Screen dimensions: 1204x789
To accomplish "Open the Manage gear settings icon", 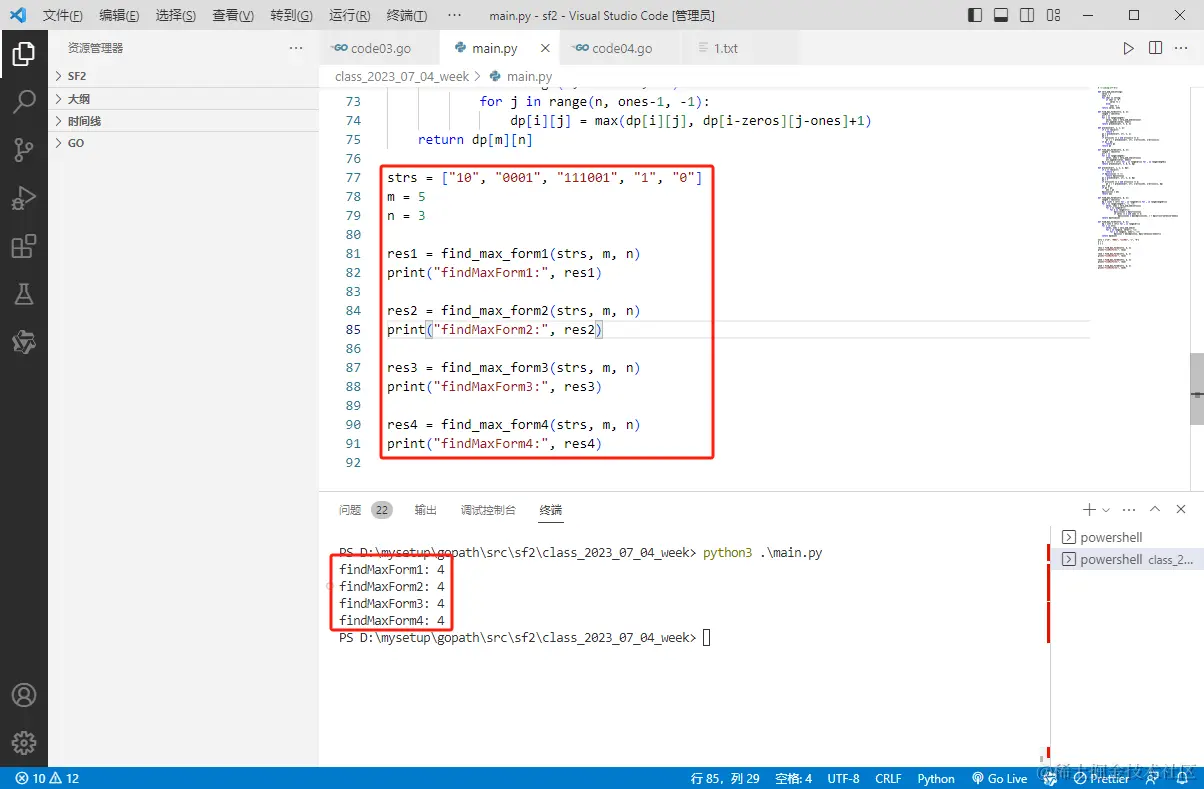I will tap(24, 743).
